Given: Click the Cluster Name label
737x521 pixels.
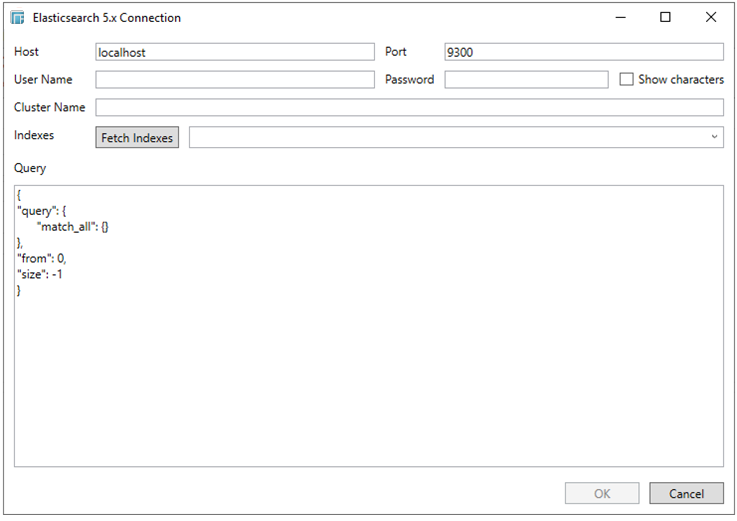Looking at the screenshot, I should point(50,108).
